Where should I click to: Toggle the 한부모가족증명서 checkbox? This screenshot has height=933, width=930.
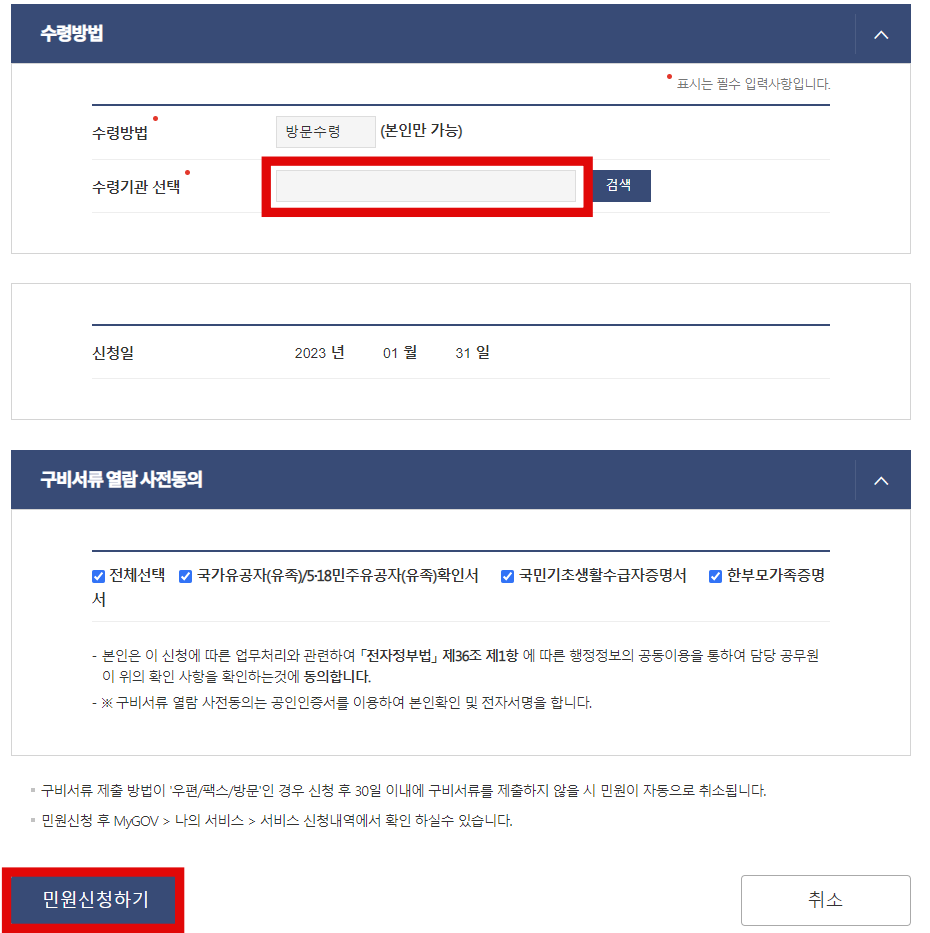[x=715, y=576]
